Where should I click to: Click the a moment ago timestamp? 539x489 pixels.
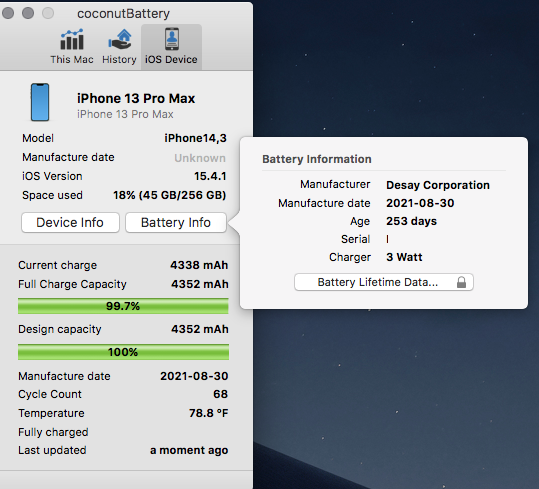point(189,450)
